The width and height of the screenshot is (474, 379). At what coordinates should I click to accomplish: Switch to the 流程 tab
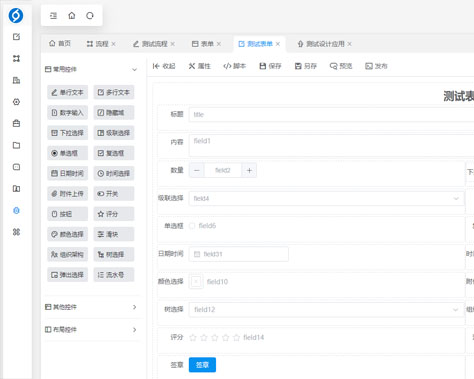pyautogui.click(x=98, y=44)
